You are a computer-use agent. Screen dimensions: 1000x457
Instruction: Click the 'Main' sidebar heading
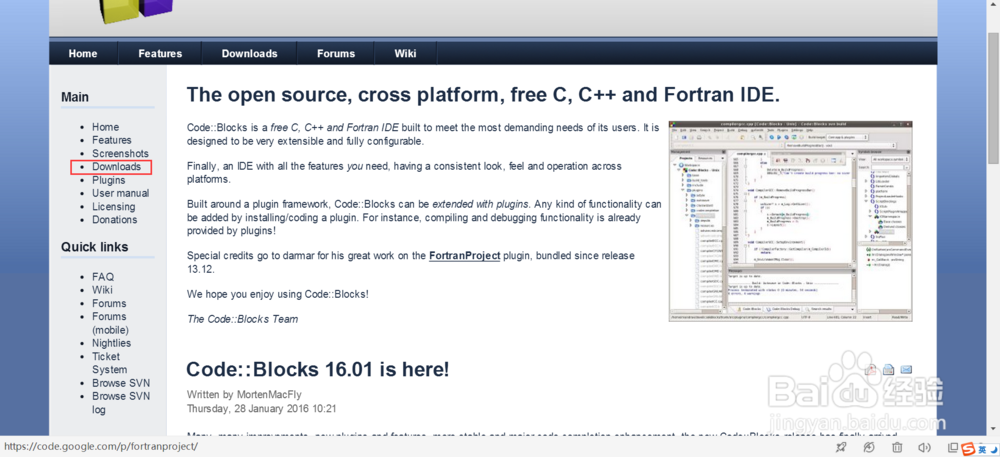[75, 98]
